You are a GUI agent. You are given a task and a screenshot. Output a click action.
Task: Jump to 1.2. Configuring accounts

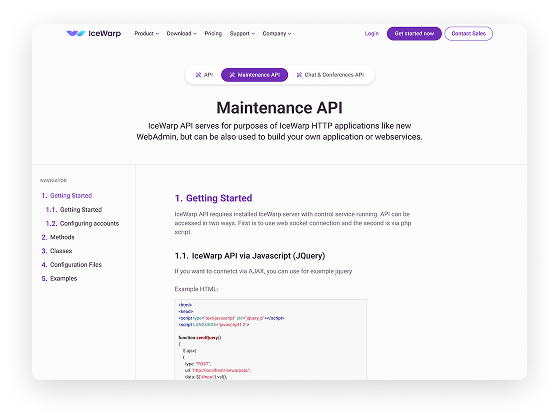click(82, 224)
